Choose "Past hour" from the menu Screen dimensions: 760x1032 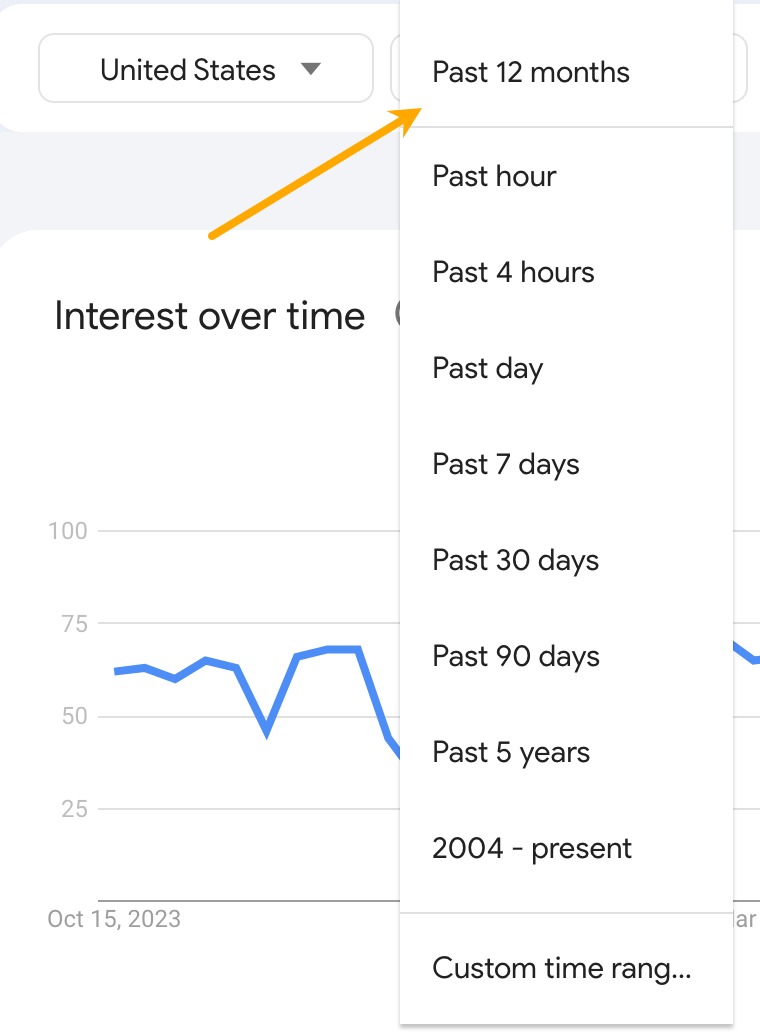click(x=494, y=176)
